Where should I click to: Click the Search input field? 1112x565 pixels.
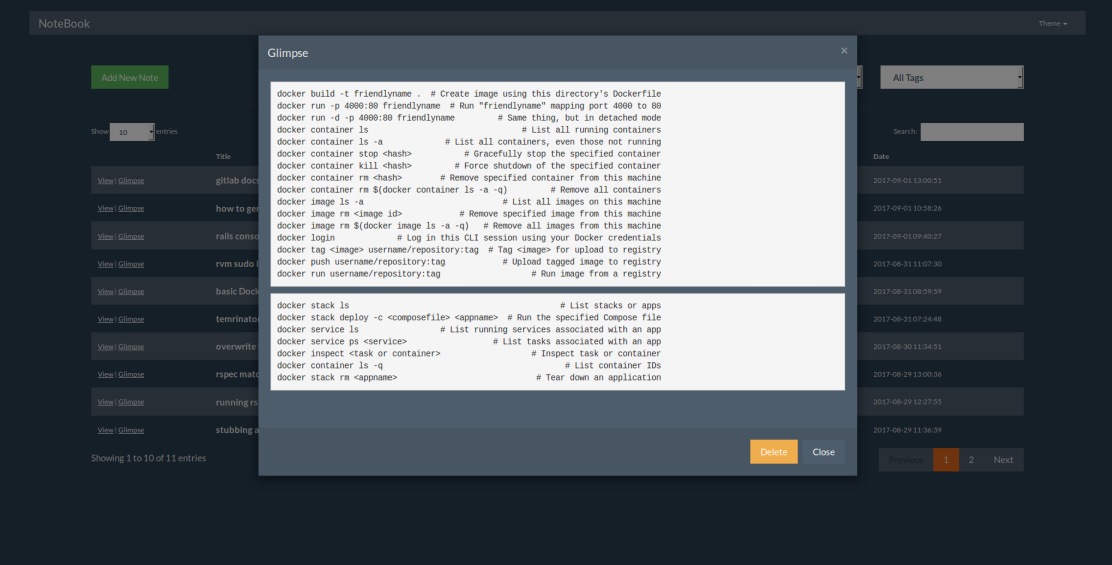972,132
